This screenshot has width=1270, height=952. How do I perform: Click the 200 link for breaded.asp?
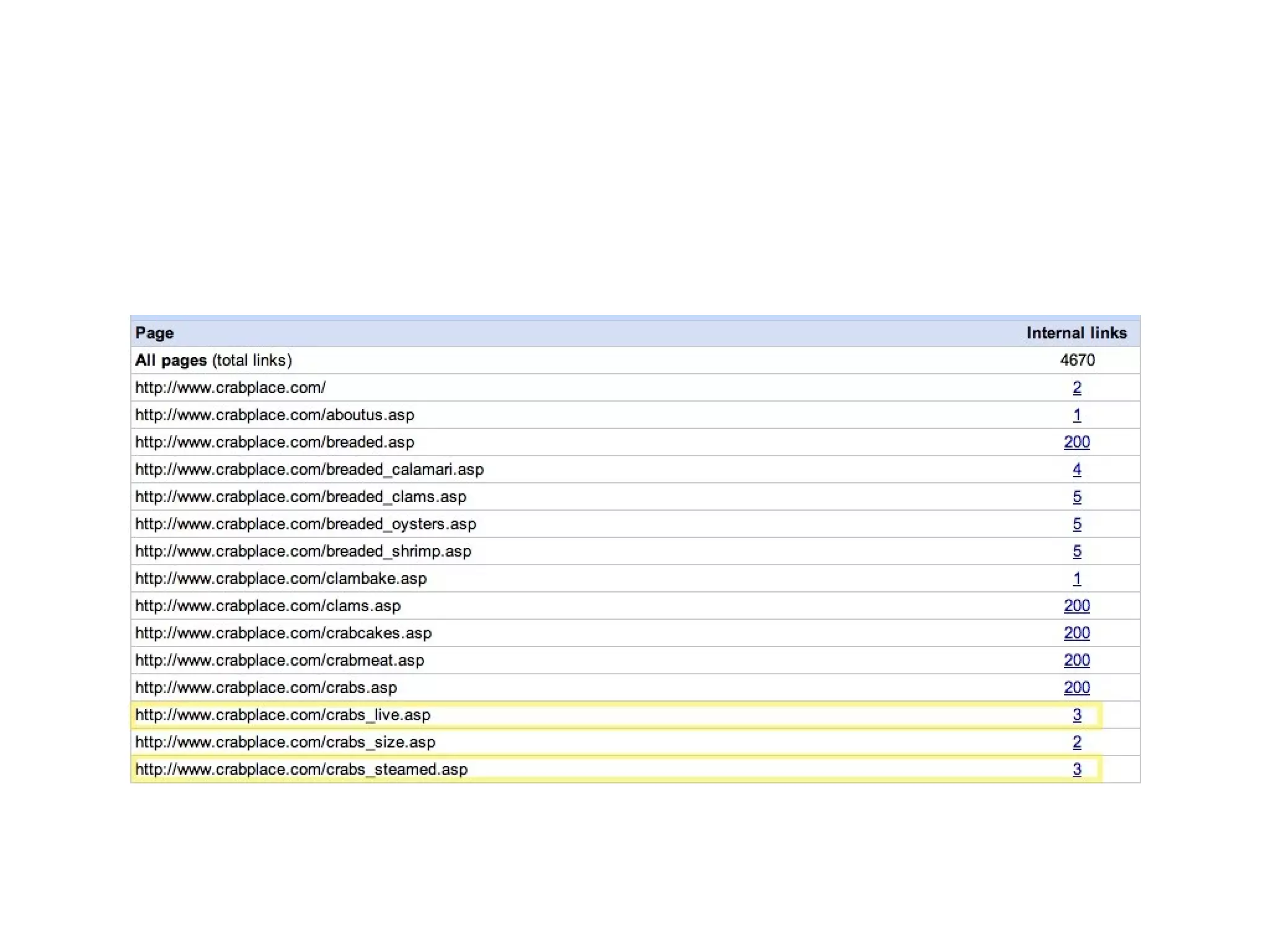(1077, 443)
